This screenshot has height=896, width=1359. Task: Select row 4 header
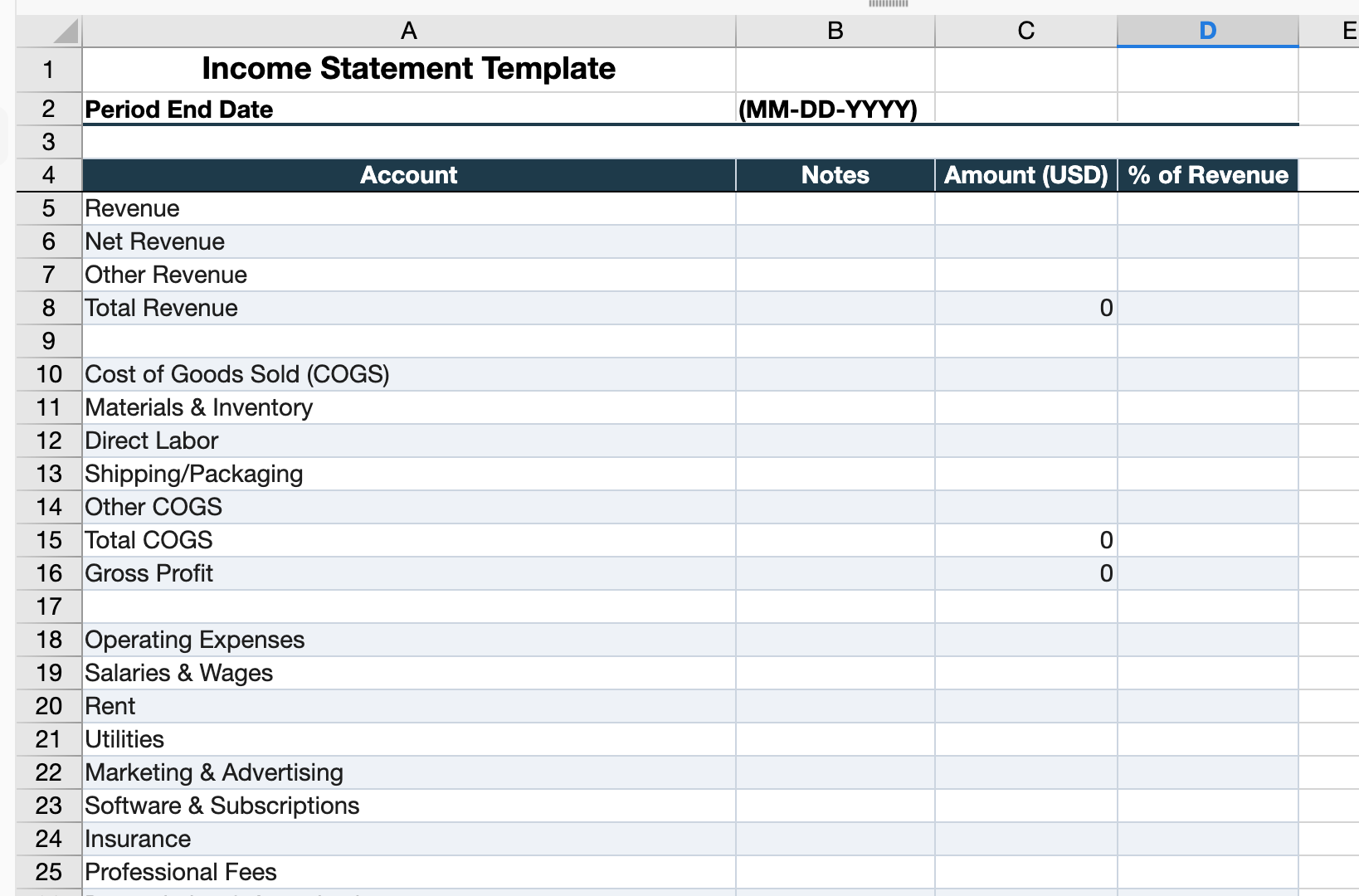(48, 175)
